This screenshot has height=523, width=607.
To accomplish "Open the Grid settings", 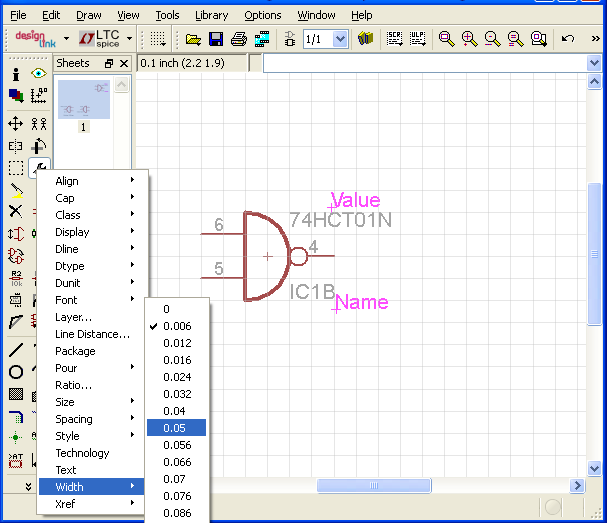I will [x=158, y=39].
